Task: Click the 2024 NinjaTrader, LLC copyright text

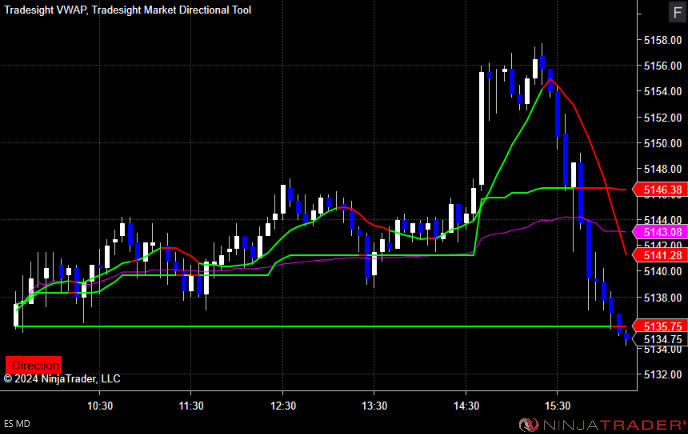Action: point(62,379)
